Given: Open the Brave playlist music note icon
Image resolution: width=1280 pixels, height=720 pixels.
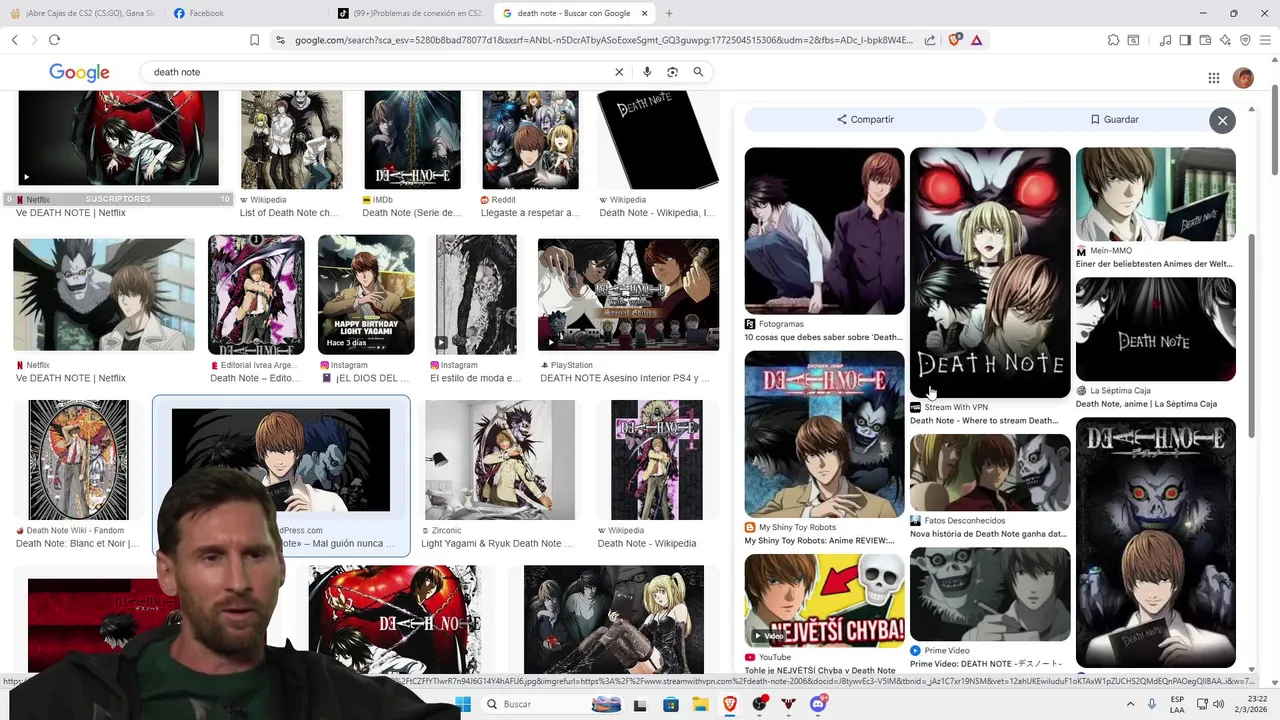Looking at the screenshot, I should click(1165, 40).
